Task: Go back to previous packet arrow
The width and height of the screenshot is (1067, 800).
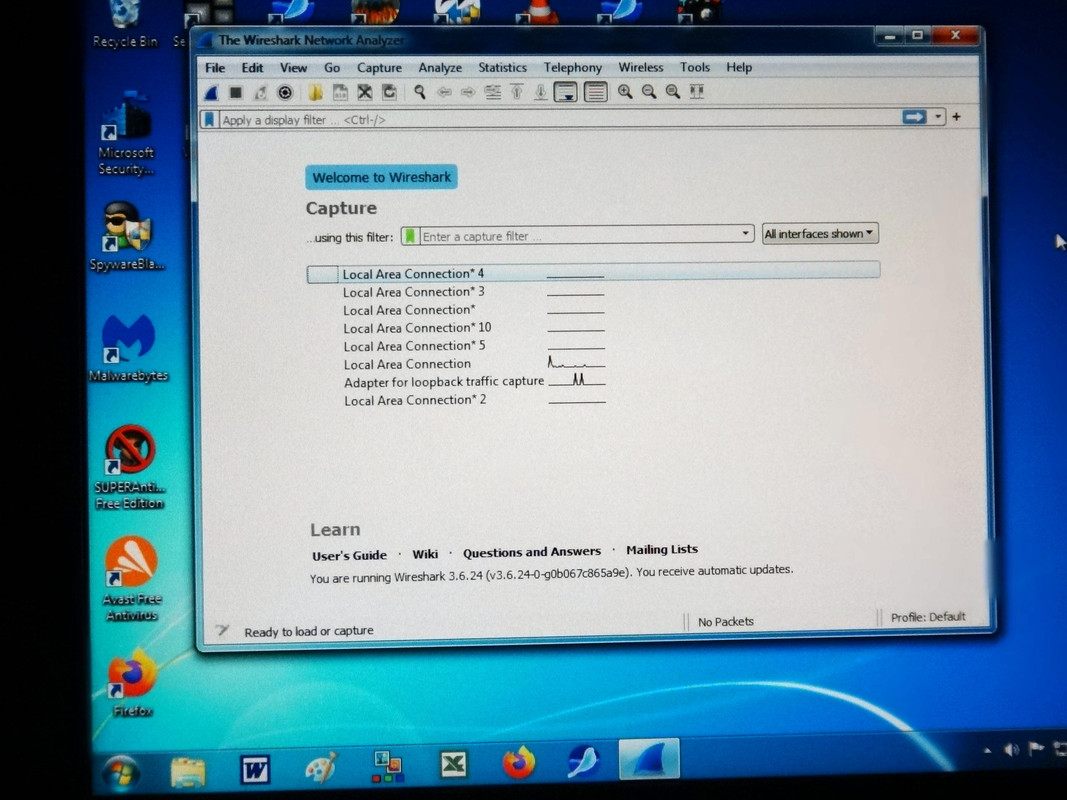Action: click(444, 92)
